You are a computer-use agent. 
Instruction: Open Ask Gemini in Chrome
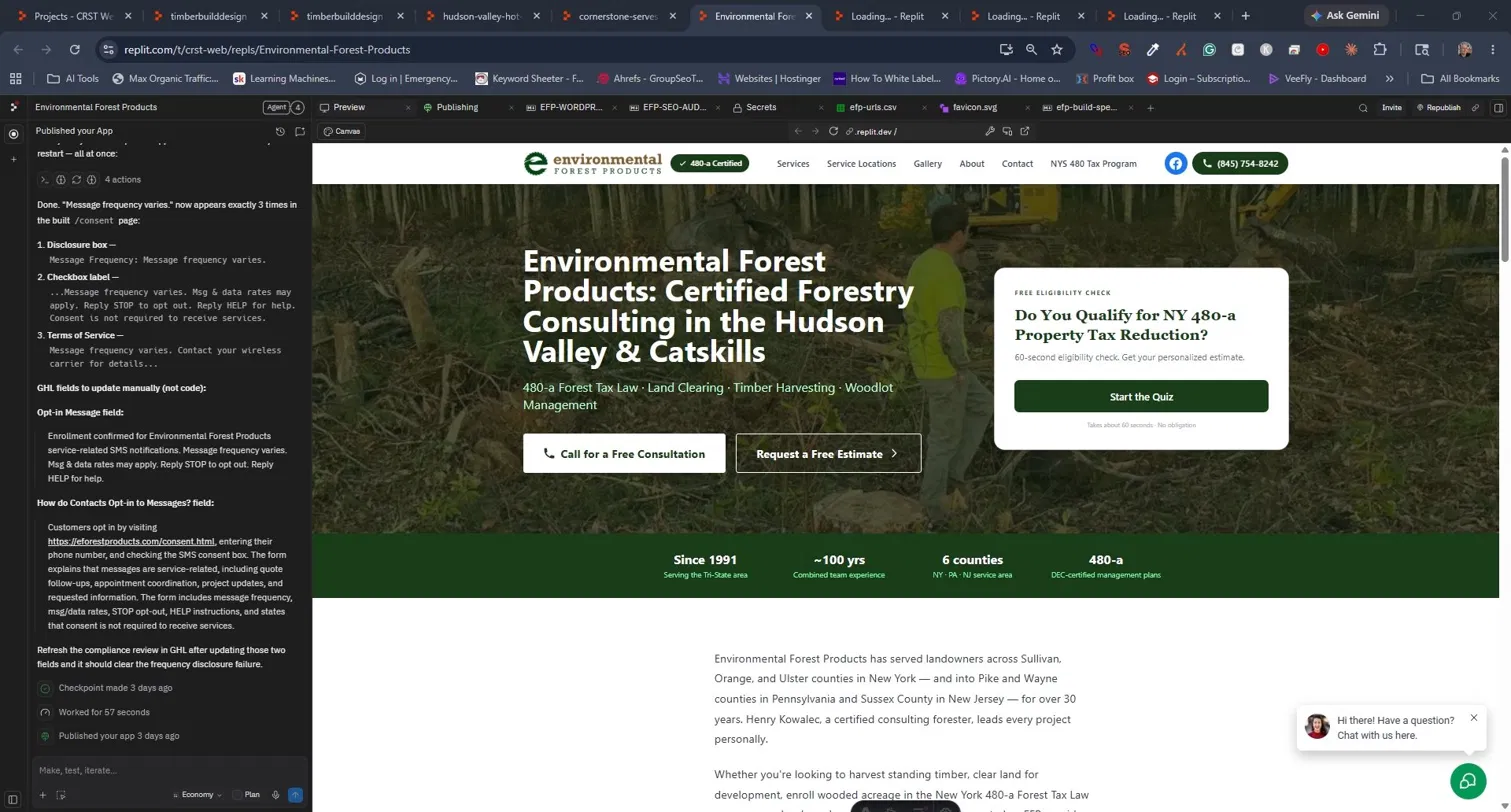click(x=1345, y=15)
